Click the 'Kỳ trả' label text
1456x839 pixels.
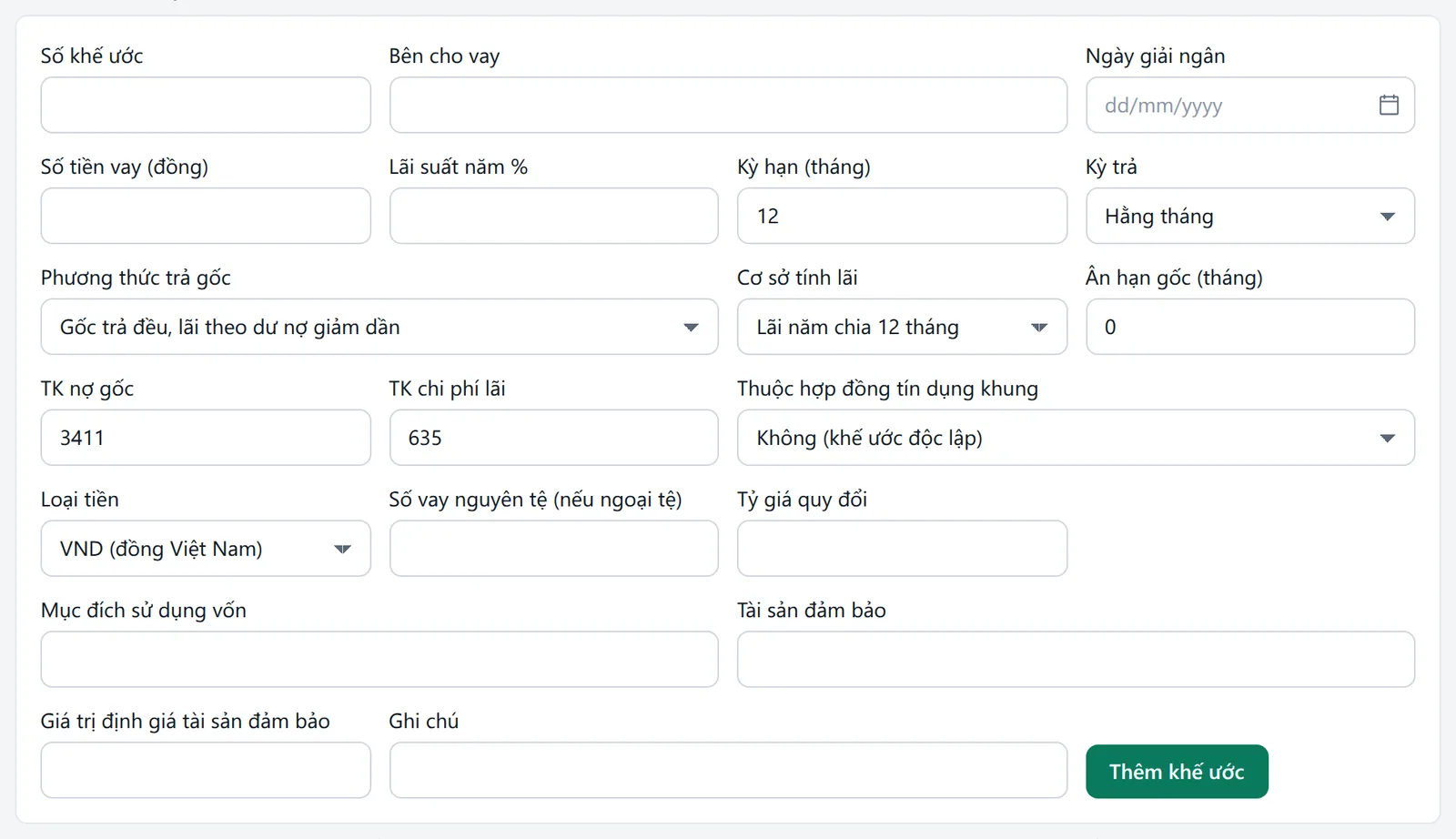[x=1111, y=167]
